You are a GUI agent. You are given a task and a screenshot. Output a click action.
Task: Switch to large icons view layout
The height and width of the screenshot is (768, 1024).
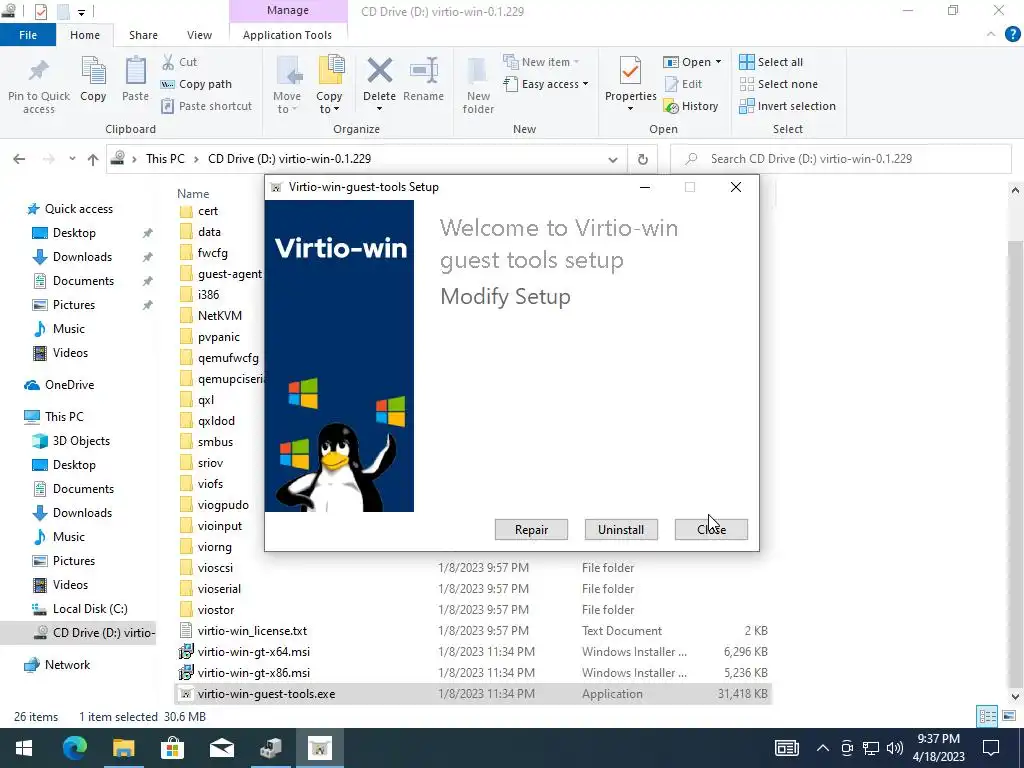click(1009, 716)
